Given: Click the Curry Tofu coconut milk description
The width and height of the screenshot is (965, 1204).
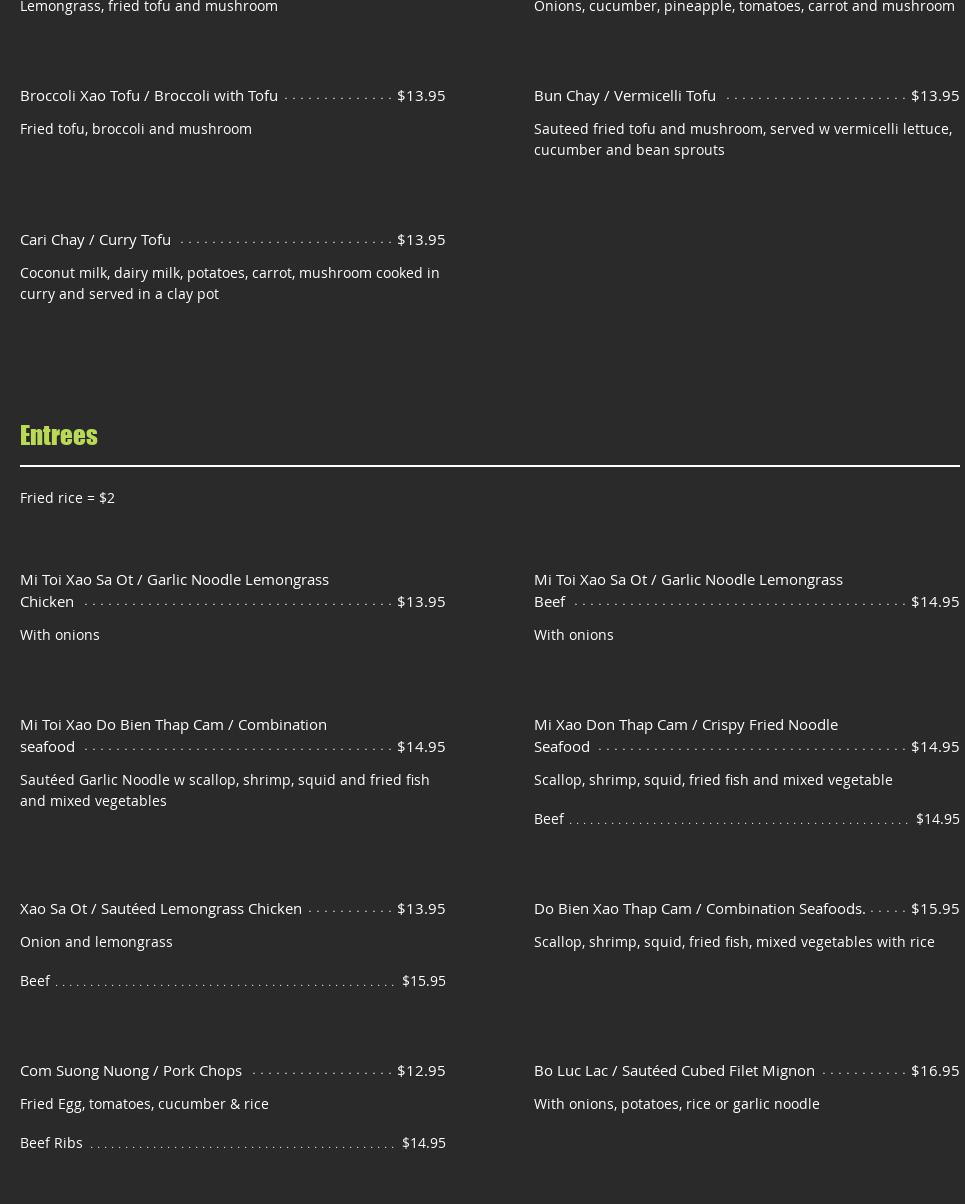Looking at the screenshot, I should click(229, 283).
